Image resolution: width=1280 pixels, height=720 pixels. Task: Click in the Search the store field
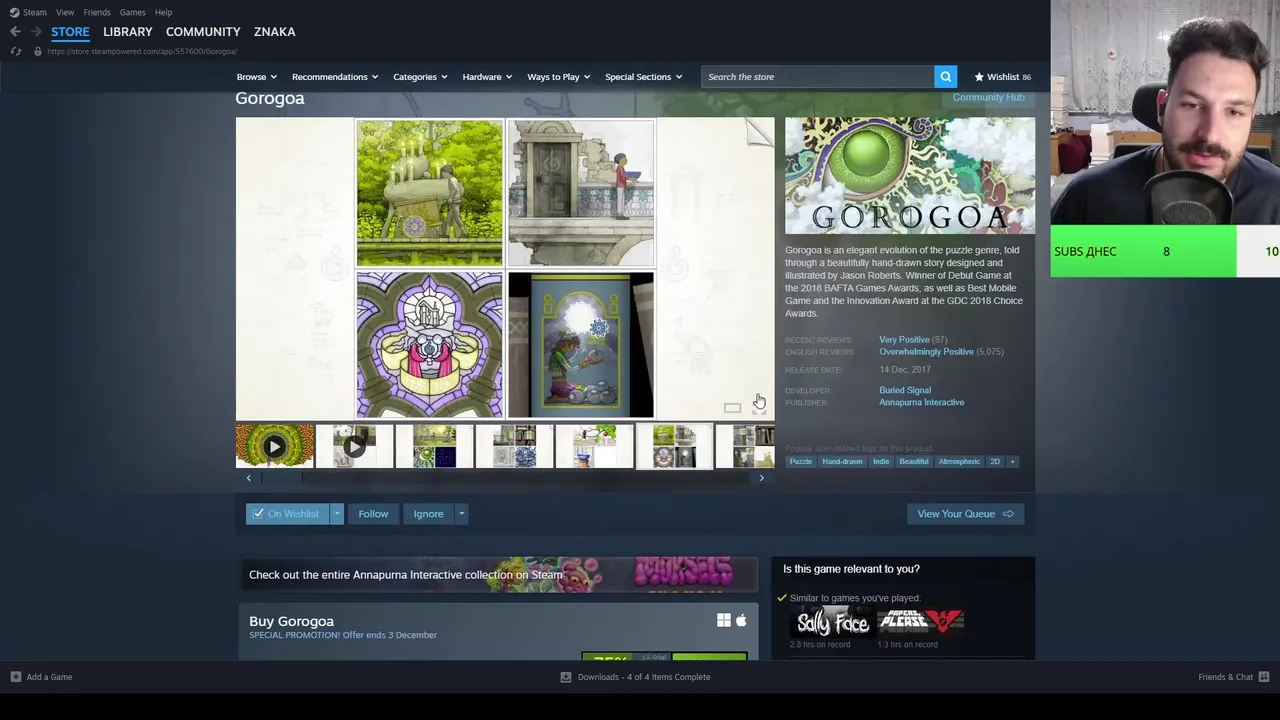click(818, 77)
